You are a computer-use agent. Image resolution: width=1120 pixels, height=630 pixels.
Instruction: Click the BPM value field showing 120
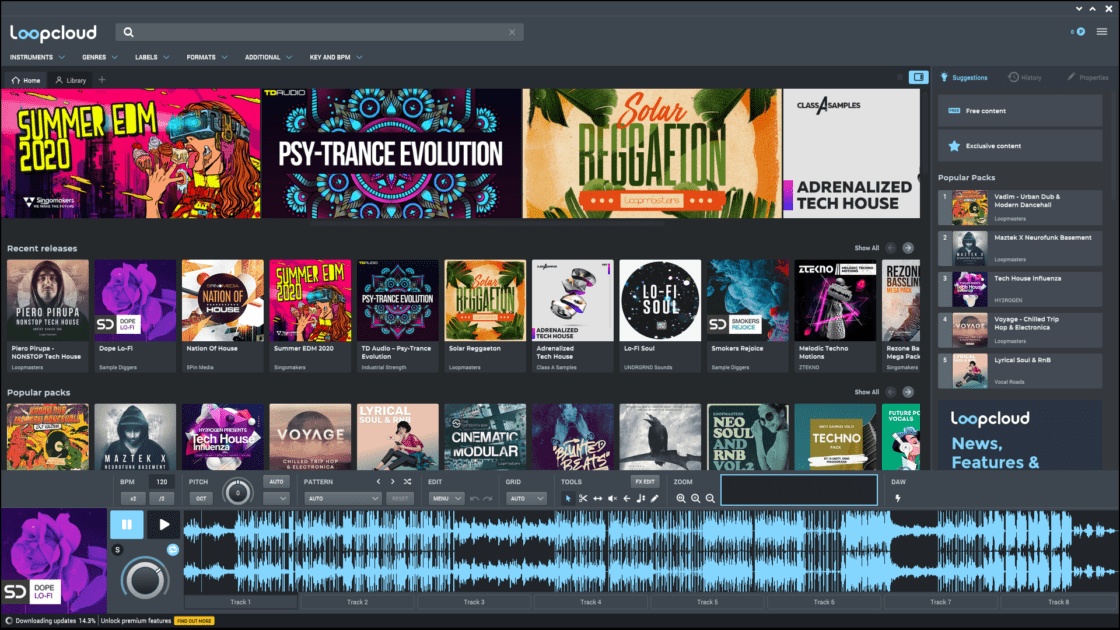point(161,481)
